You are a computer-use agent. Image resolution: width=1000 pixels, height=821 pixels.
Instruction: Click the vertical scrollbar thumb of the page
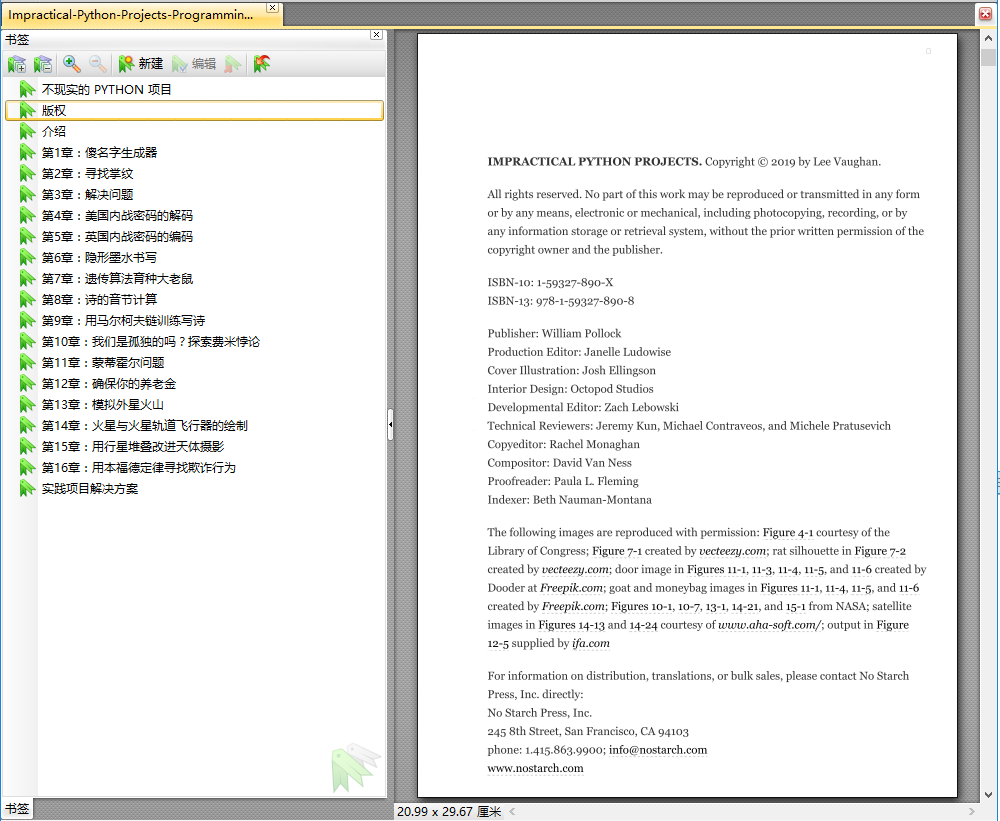[988, 57]
